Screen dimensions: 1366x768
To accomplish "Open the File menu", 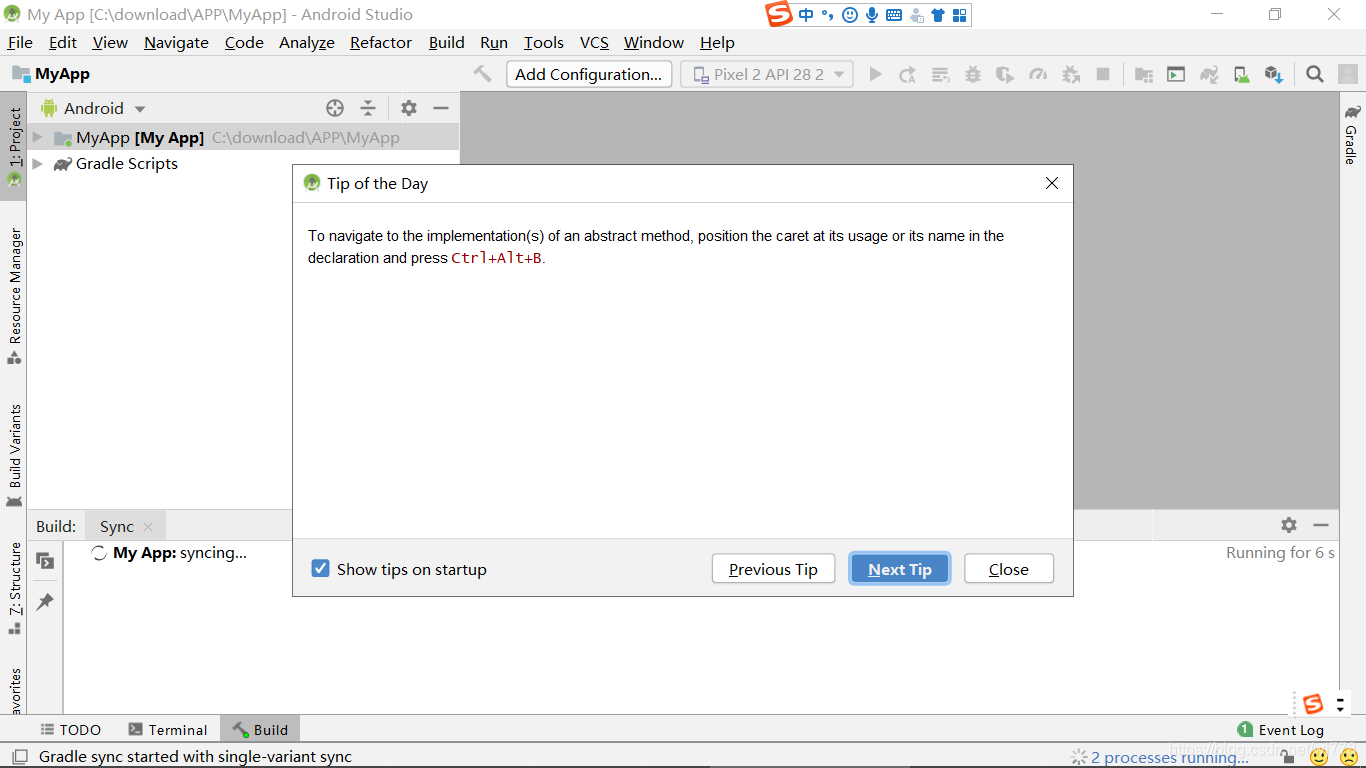I will tap(20, 42).
